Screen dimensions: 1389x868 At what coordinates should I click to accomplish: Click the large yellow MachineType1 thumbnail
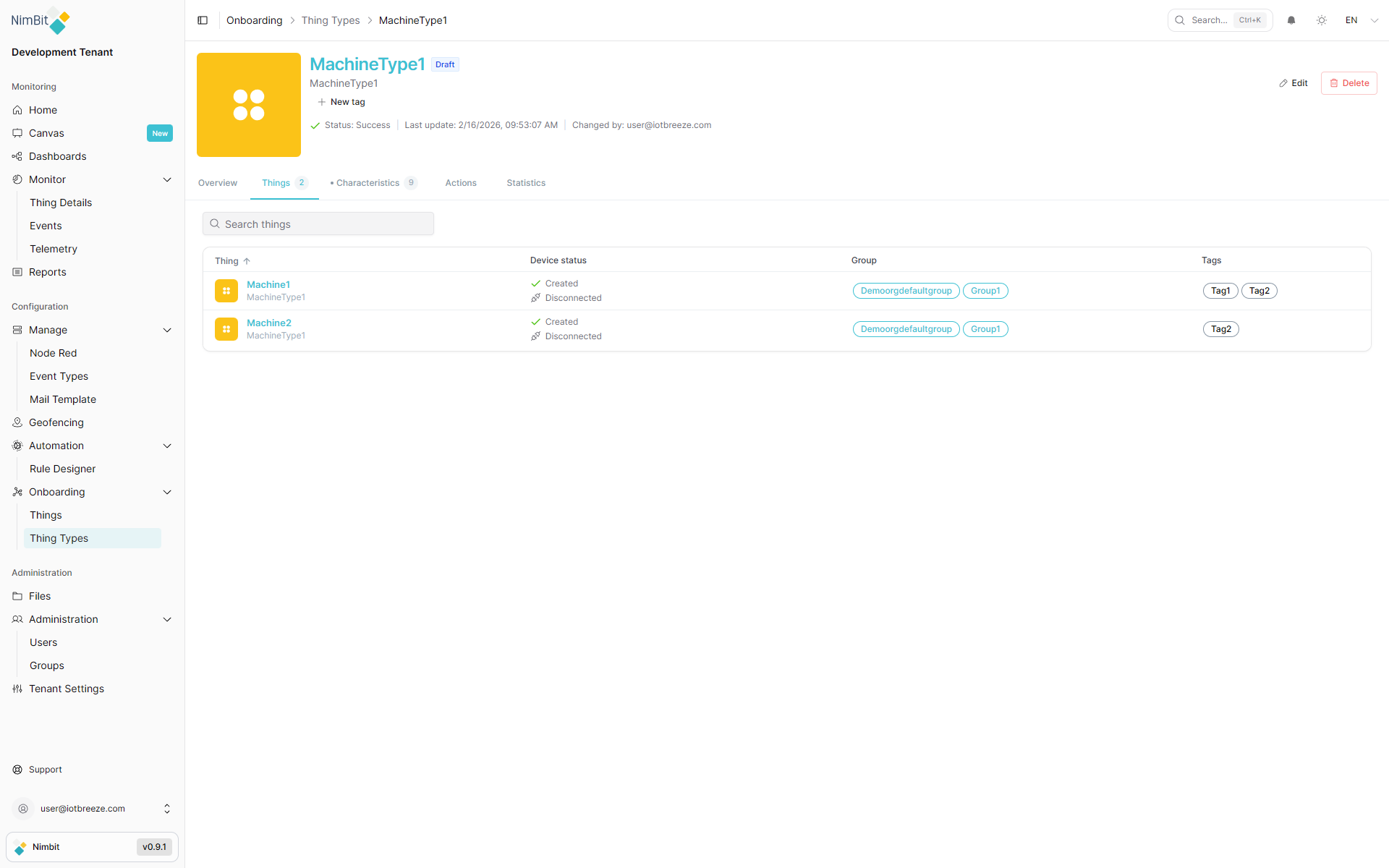(x=249, y=105)
